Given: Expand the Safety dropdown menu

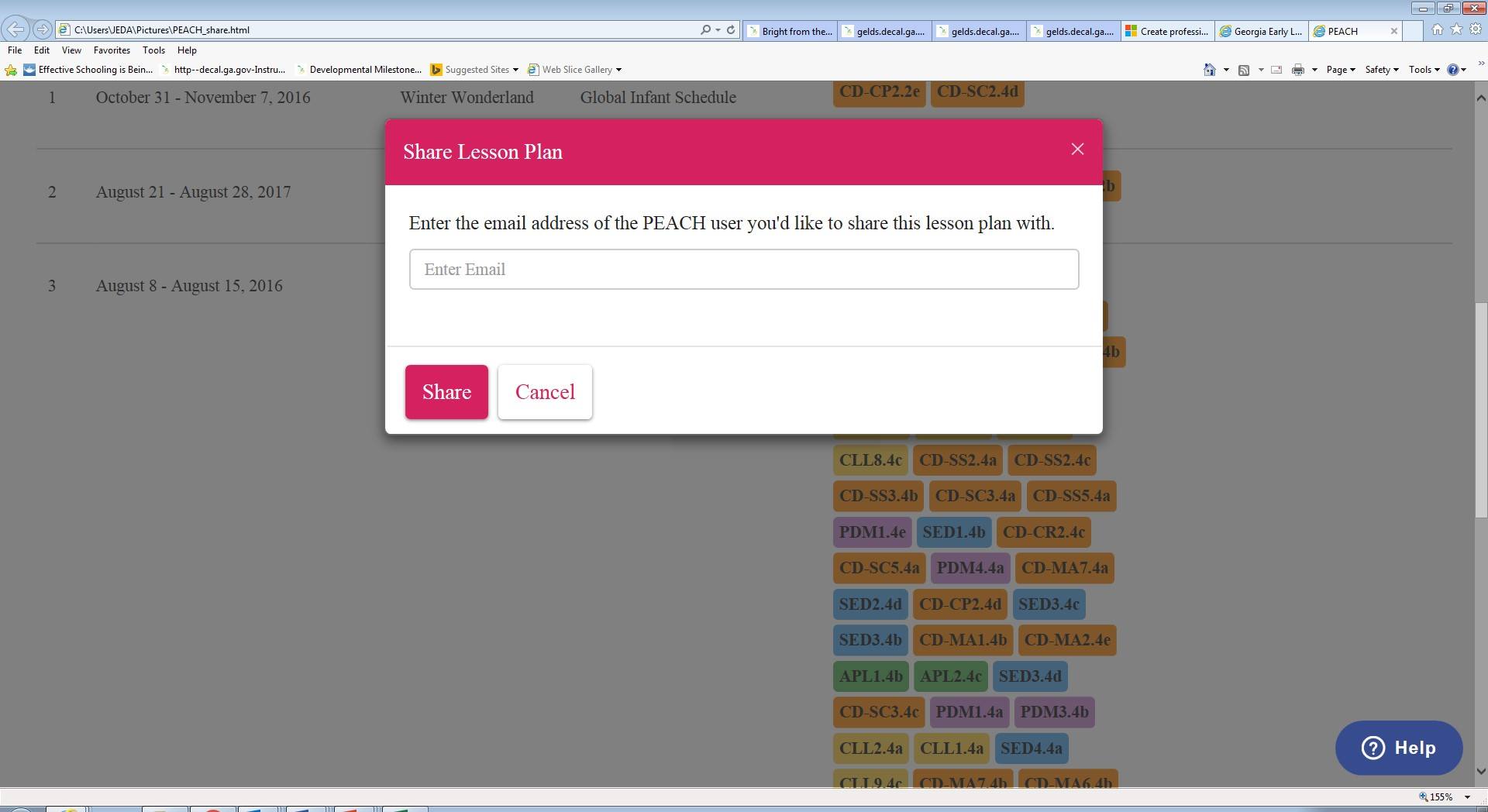Looking at the screenshot, I should [x=1382, y=70].
